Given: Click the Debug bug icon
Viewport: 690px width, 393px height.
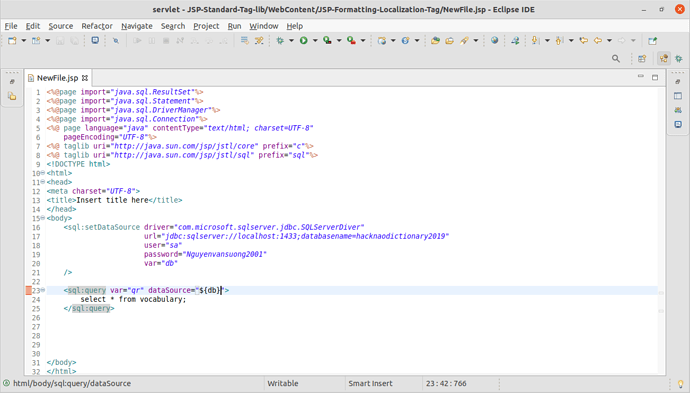Looking at the screenshot, I should point(280,40).
